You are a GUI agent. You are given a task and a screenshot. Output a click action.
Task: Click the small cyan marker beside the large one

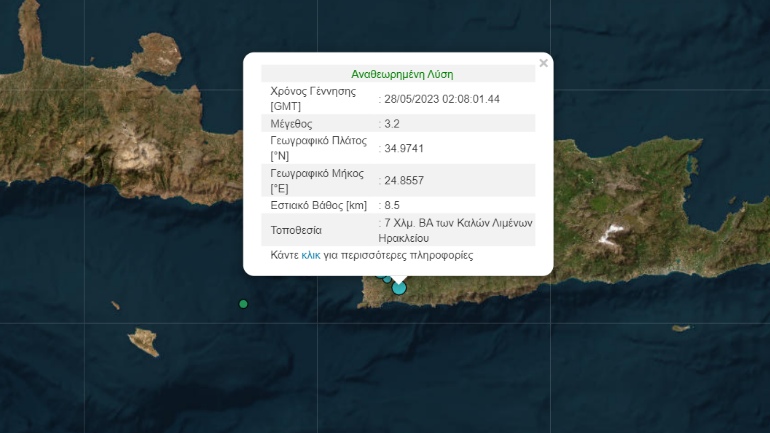tap(387, 279)
